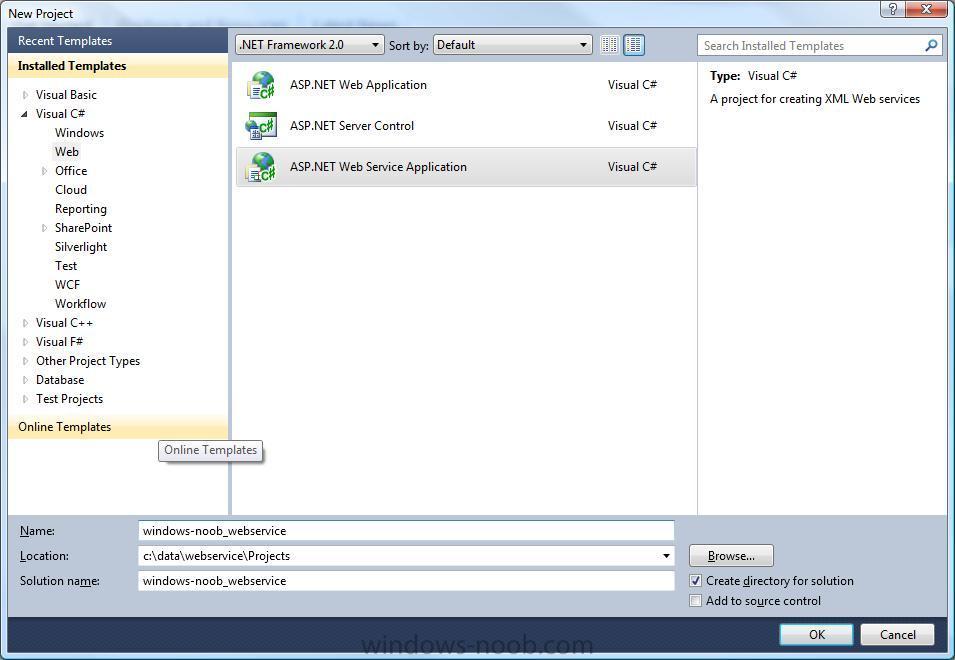Screen dimensions: 955x660
Task: Click the Cancel button
Action: pos(897,634)
